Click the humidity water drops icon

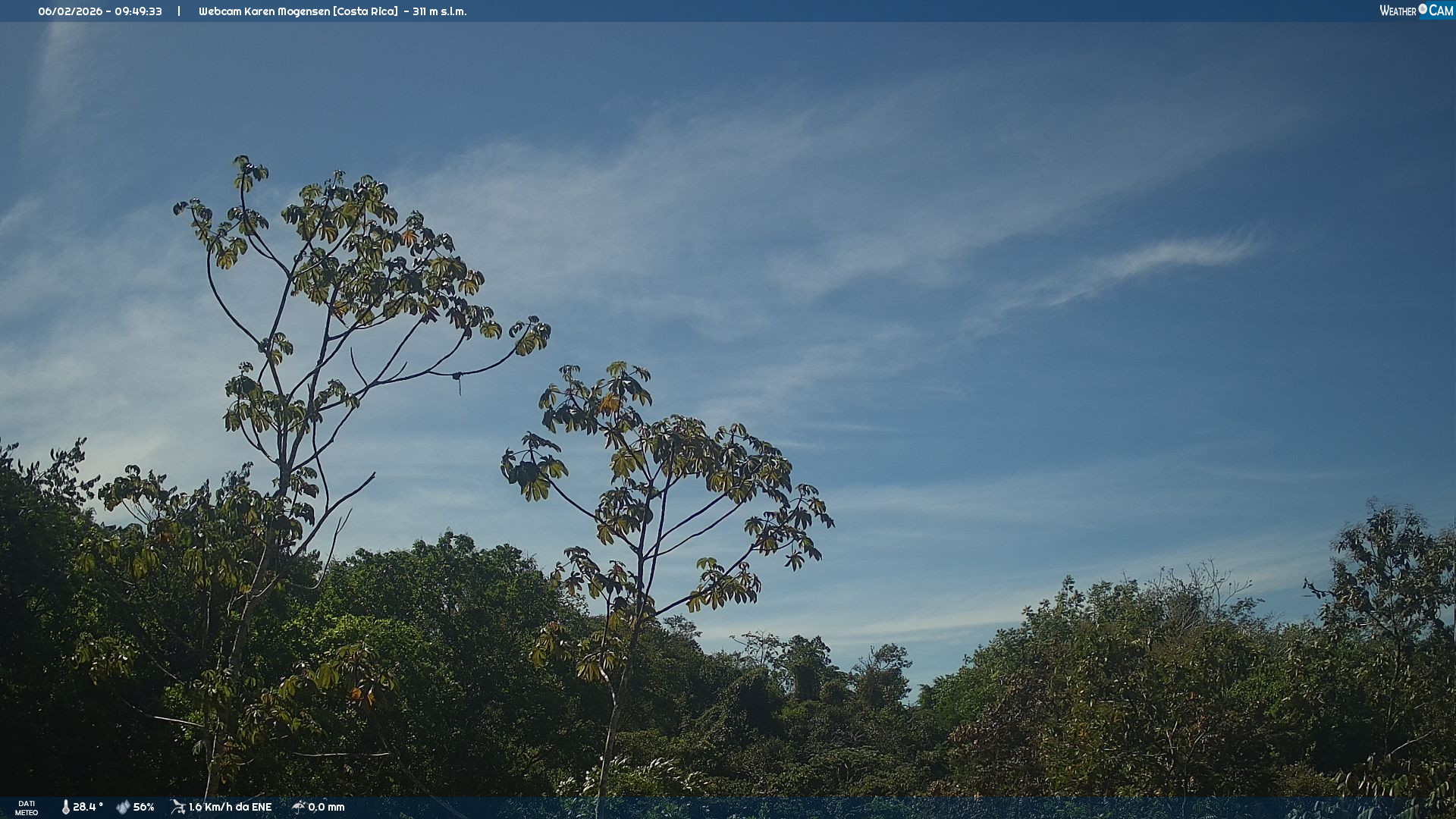pyautogui.click(x=123, y=807)
